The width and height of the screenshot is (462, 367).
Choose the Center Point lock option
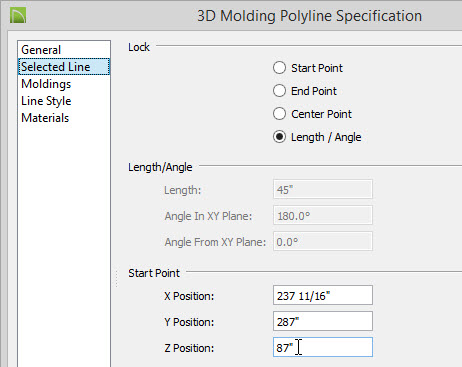pyautogui.click(x=279, y=114)
